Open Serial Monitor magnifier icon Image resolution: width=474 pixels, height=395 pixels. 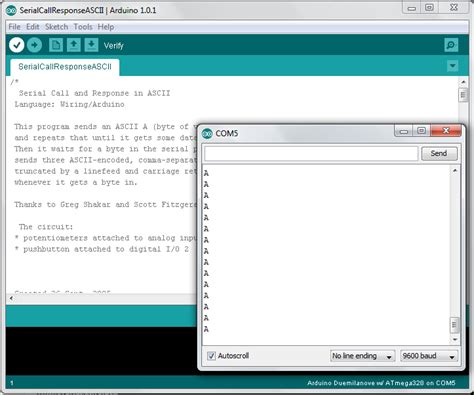click(x=451, y=45)
